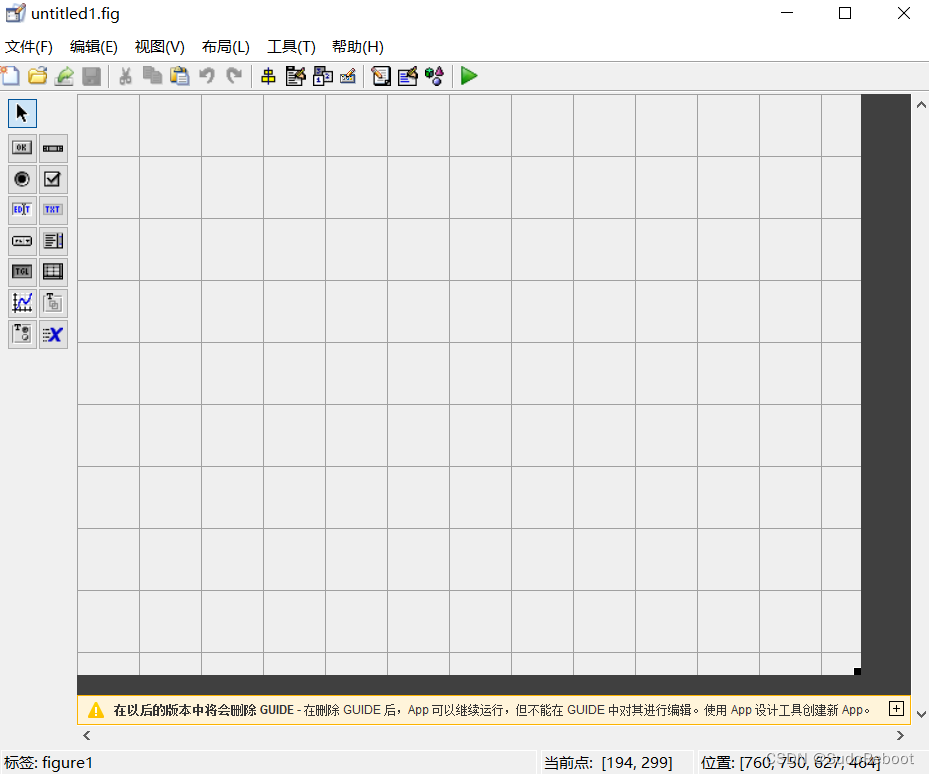Pick the Radio Button component
This screenshot has height=774, width=929.
pos(23,179)
